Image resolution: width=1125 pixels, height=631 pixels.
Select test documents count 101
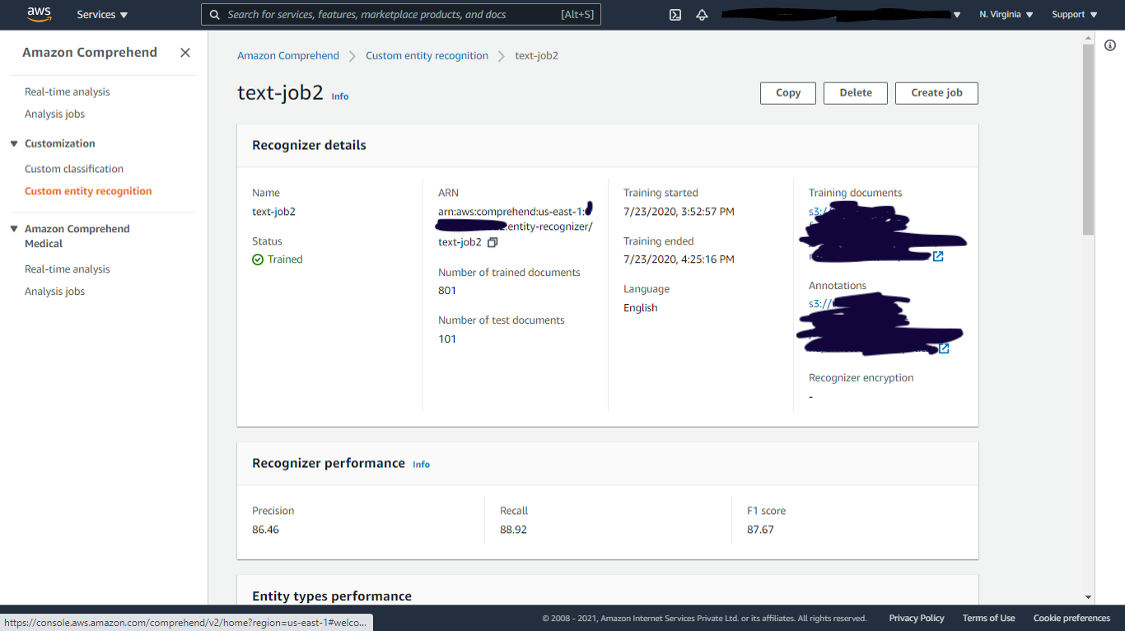[447, 339]
